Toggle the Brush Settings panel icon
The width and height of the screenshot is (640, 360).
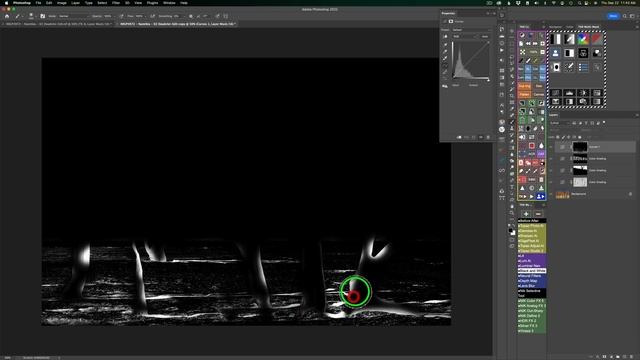[x=42, y=16]
